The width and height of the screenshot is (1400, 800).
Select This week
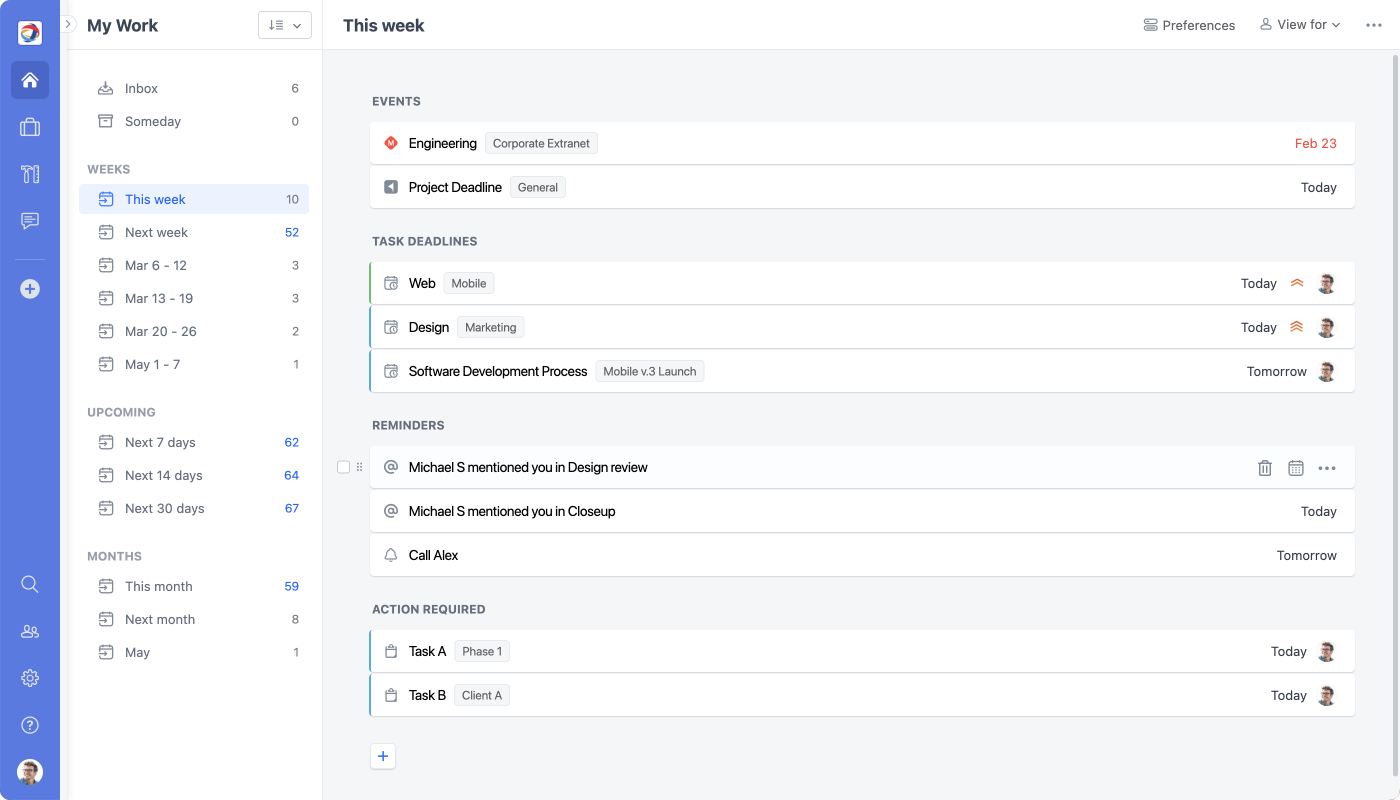[194, 199]
